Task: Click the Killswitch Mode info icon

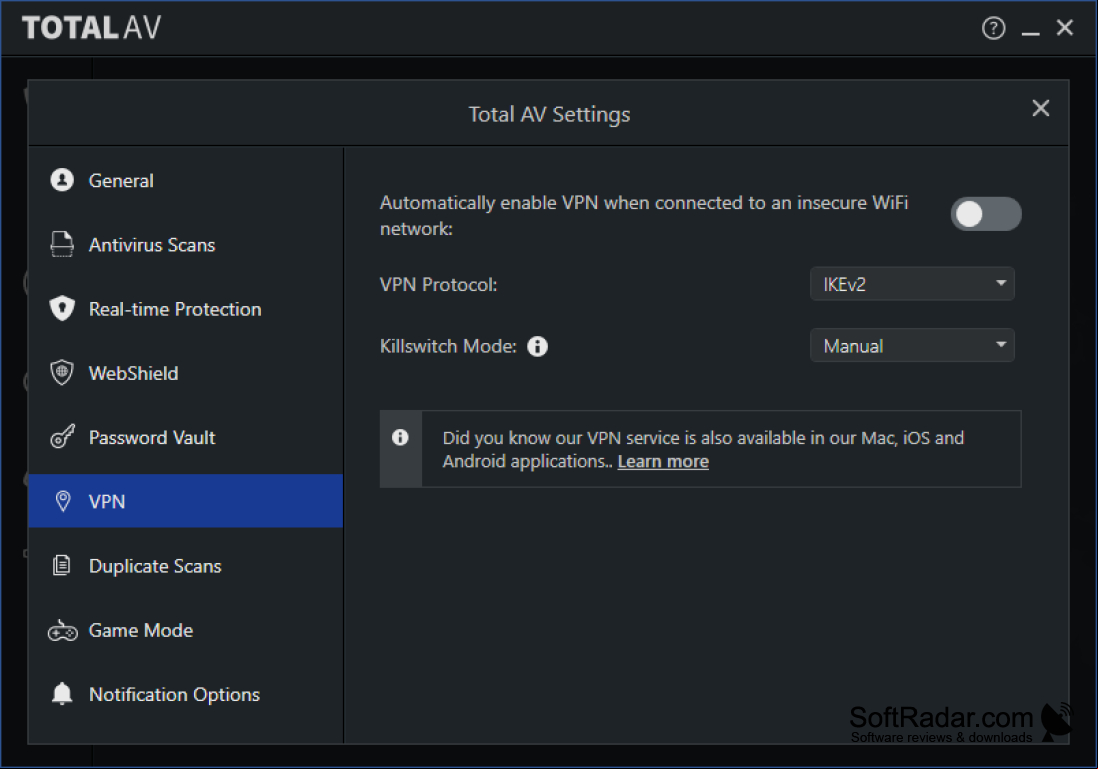Action: (537, 346)
